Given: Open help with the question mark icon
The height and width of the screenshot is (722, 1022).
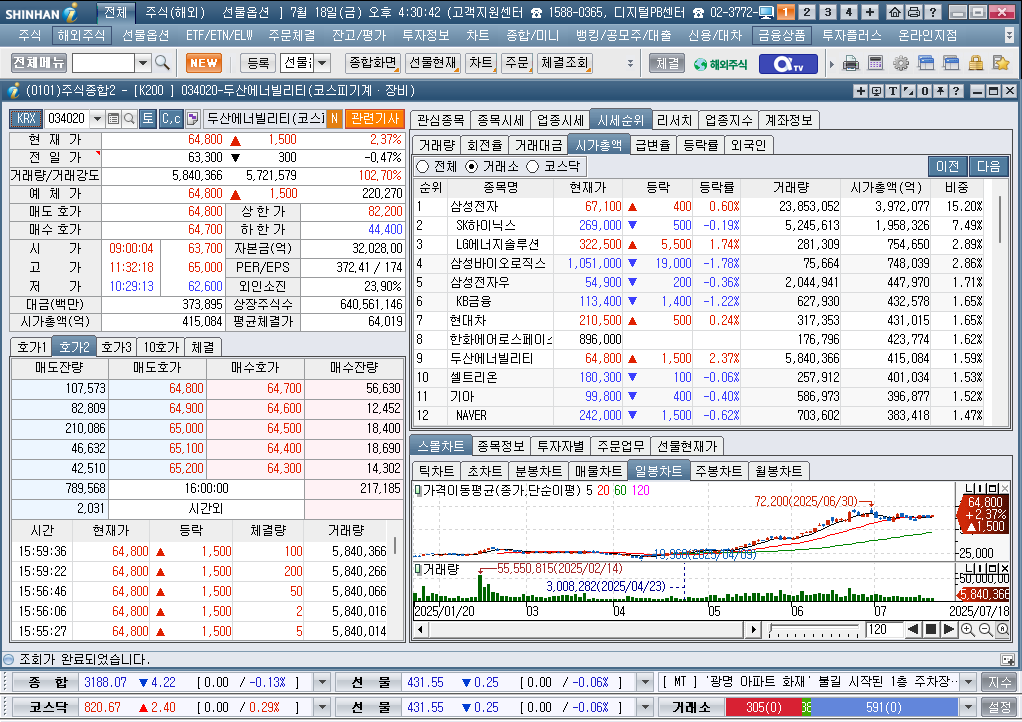Looking at the screenshot, I should coord(933,12).
